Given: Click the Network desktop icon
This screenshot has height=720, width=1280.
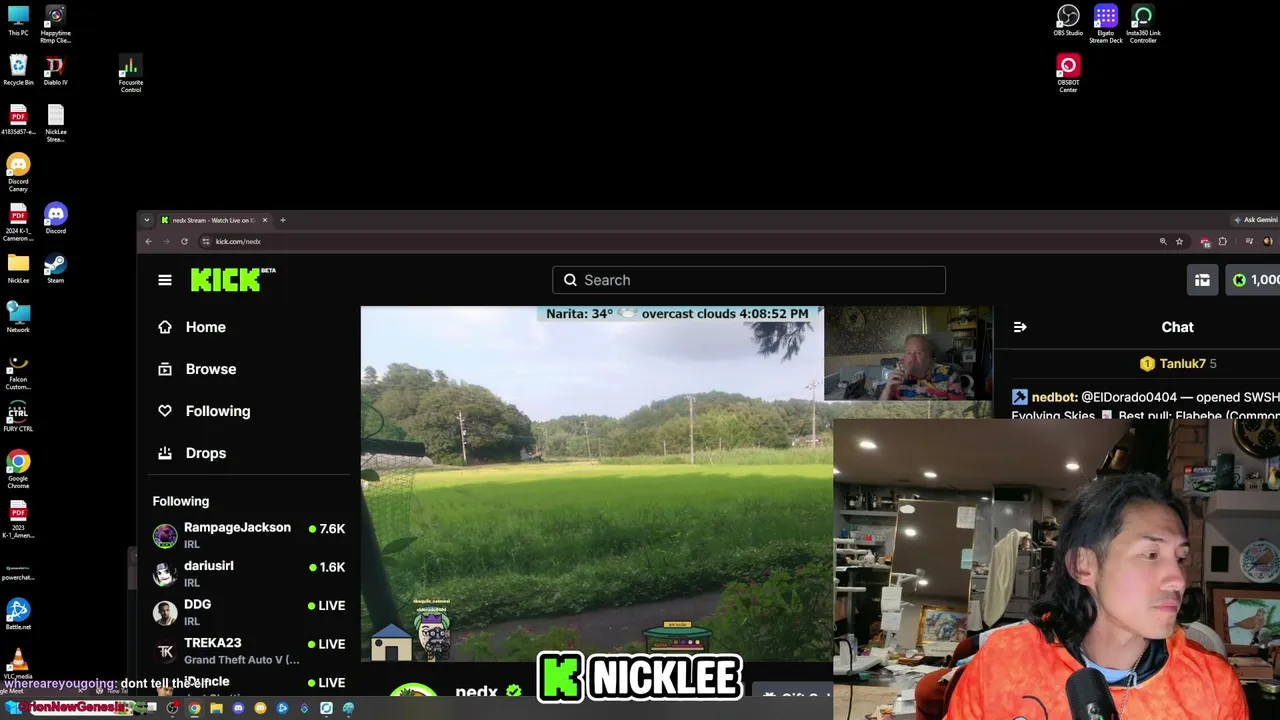Looking at the screenshot, I should 18,317.
